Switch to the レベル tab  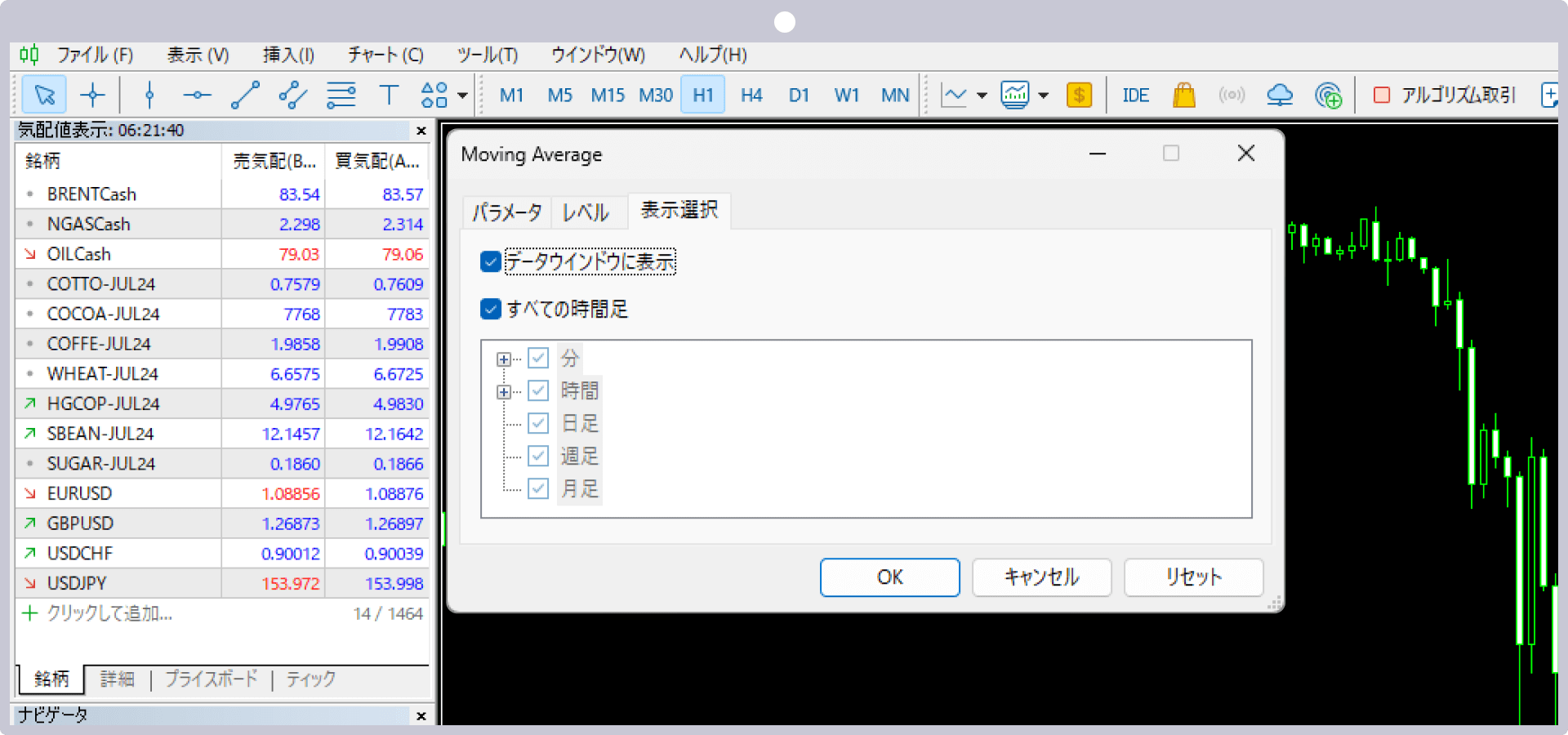click(586, 212)
